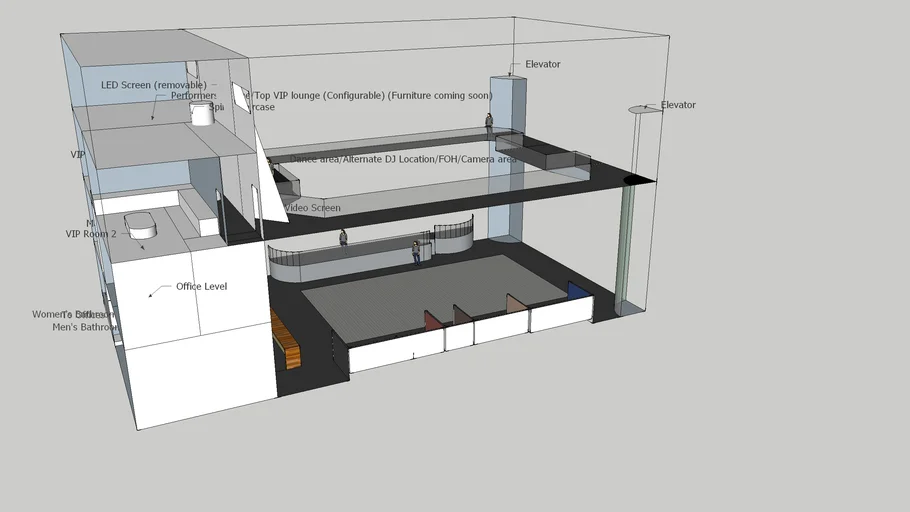910x512 pixels.
Task: Select the "Video Screen" annotation
Action: 312,208
